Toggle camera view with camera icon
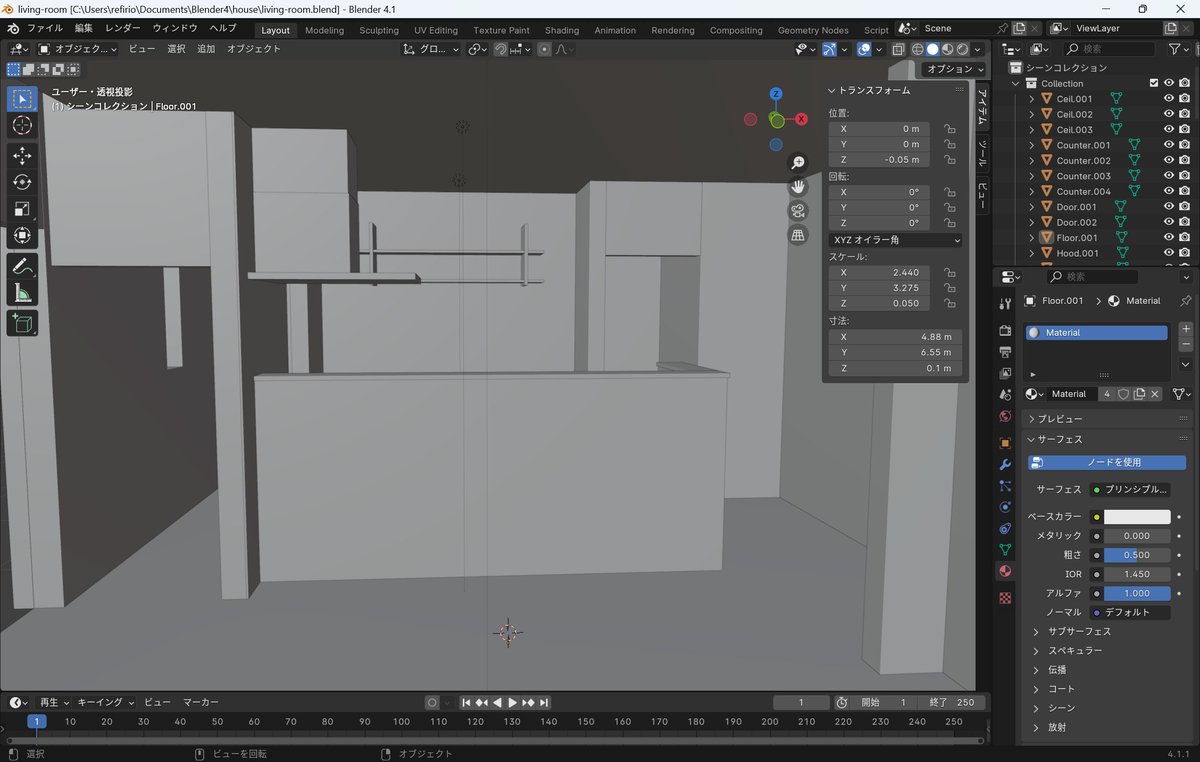This screenshot has width=1200, height=762. coord(798,211)
